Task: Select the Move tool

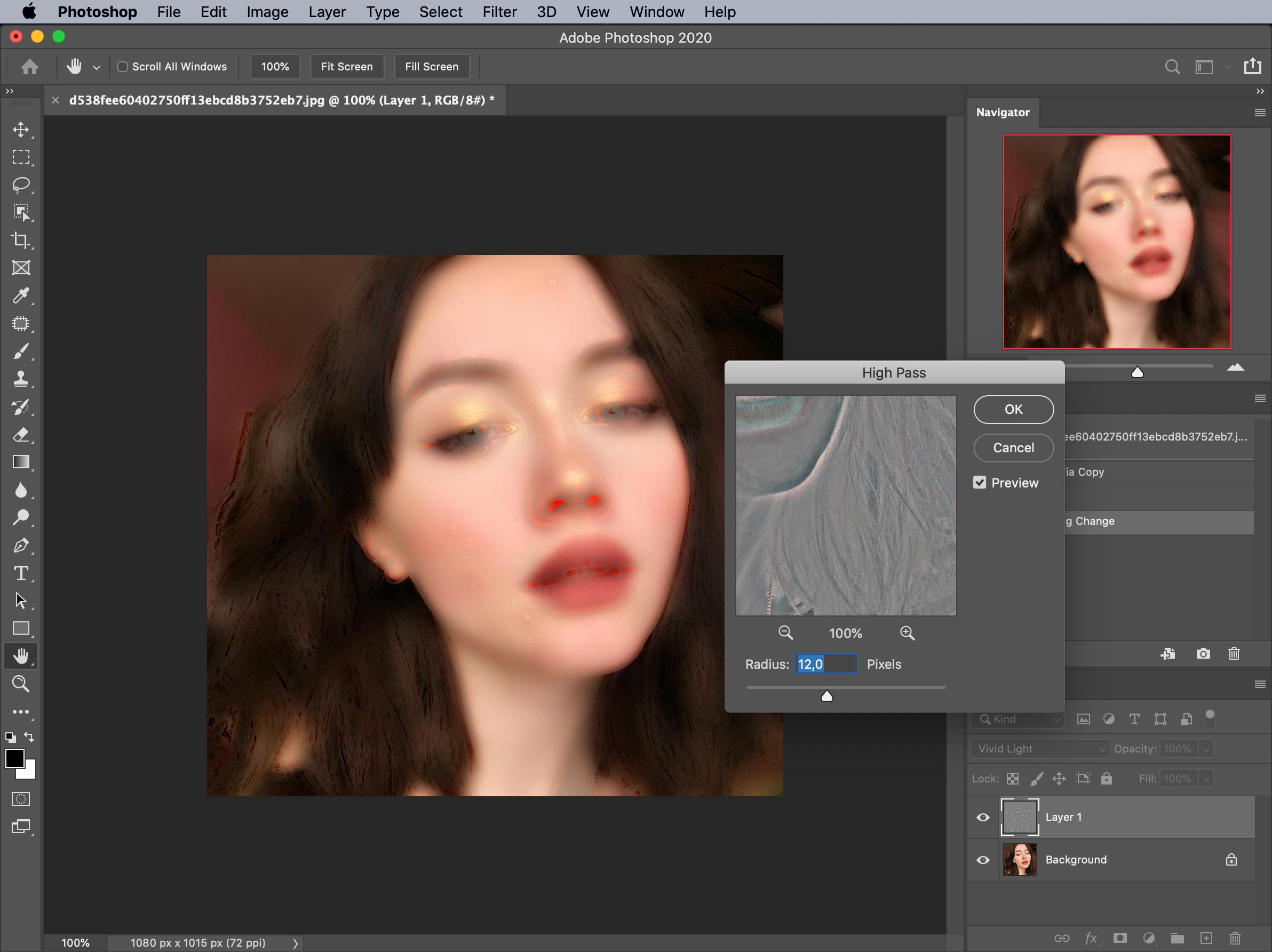Action: [x=21, y=130]
